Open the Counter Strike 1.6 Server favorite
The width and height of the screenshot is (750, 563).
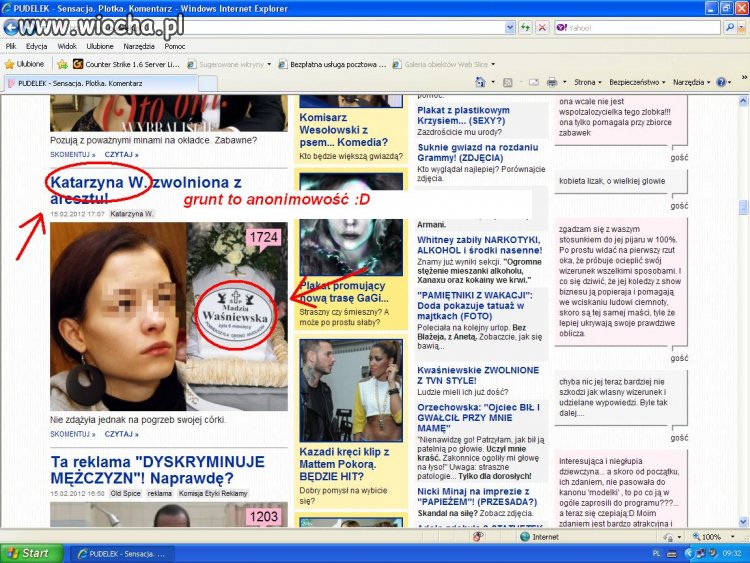[126, 64]
